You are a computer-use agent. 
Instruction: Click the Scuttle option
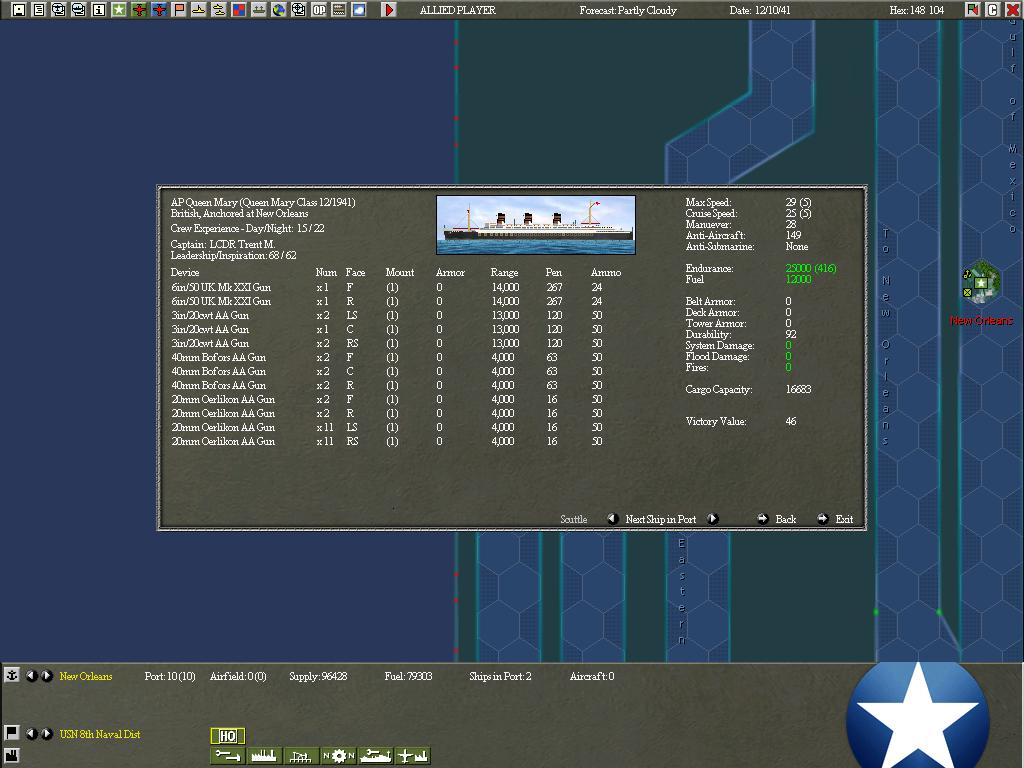click(x=573, y=519)
